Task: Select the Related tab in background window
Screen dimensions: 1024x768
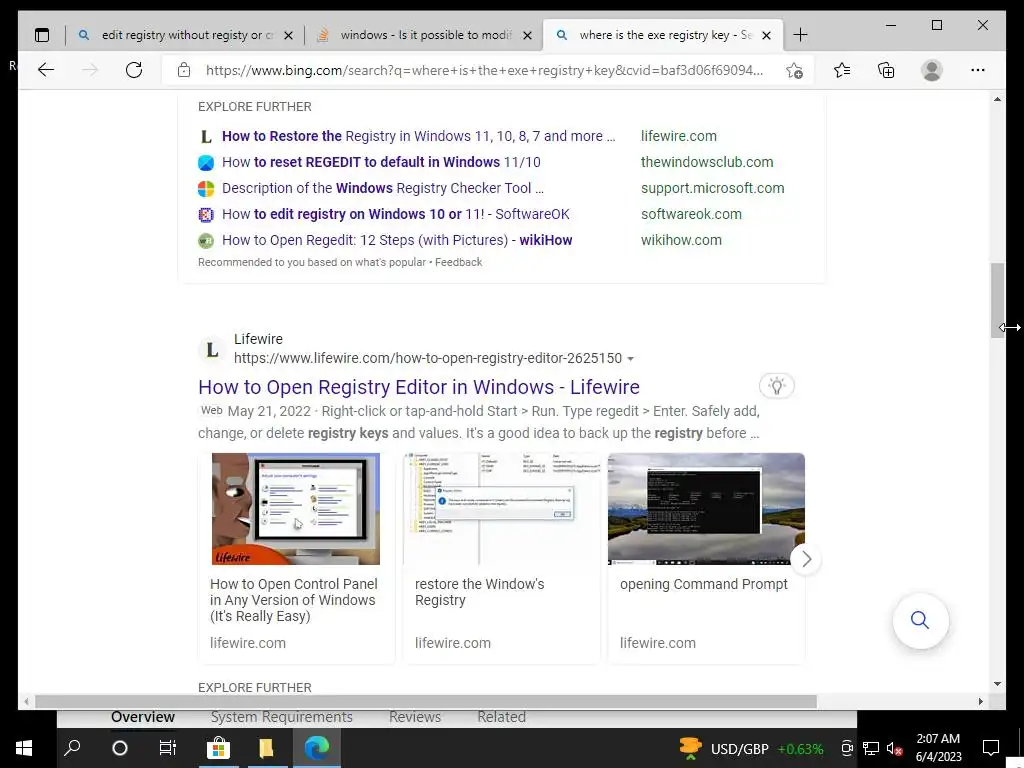Action: tap(502, 717)
